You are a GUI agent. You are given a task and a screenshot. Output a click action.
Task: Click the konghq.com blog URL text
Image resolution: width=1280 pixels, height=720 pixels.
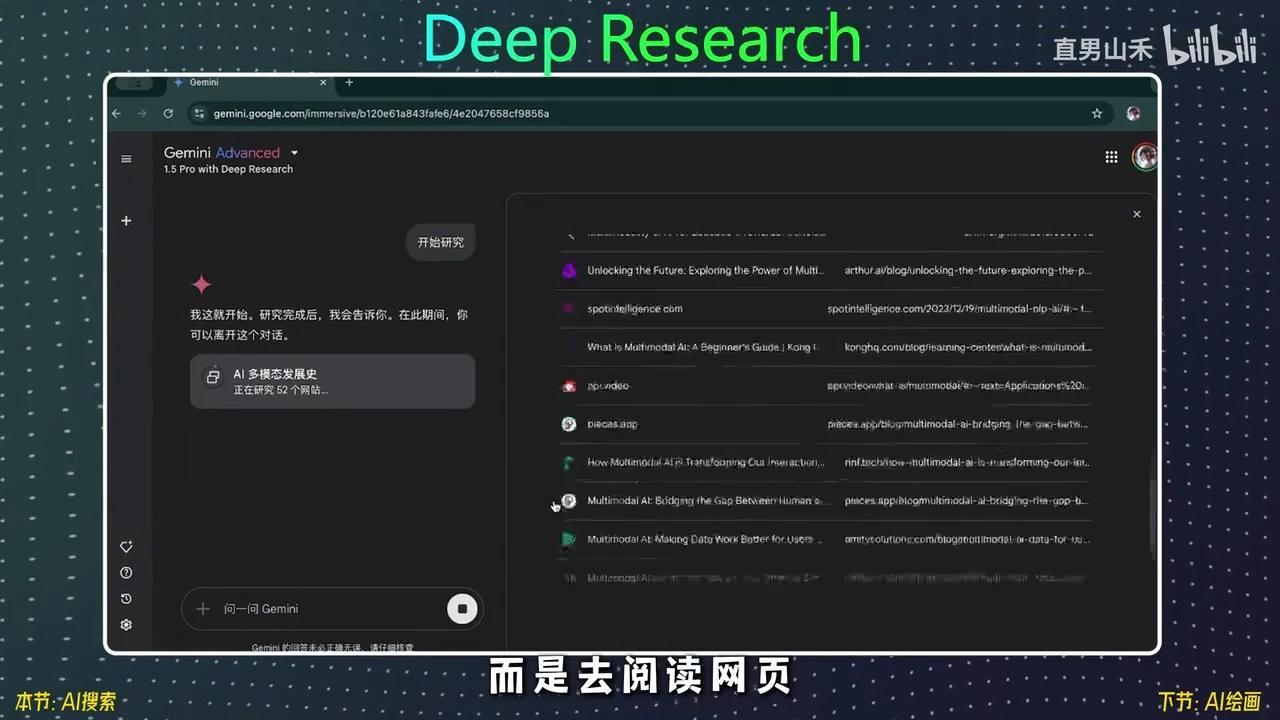968,347
